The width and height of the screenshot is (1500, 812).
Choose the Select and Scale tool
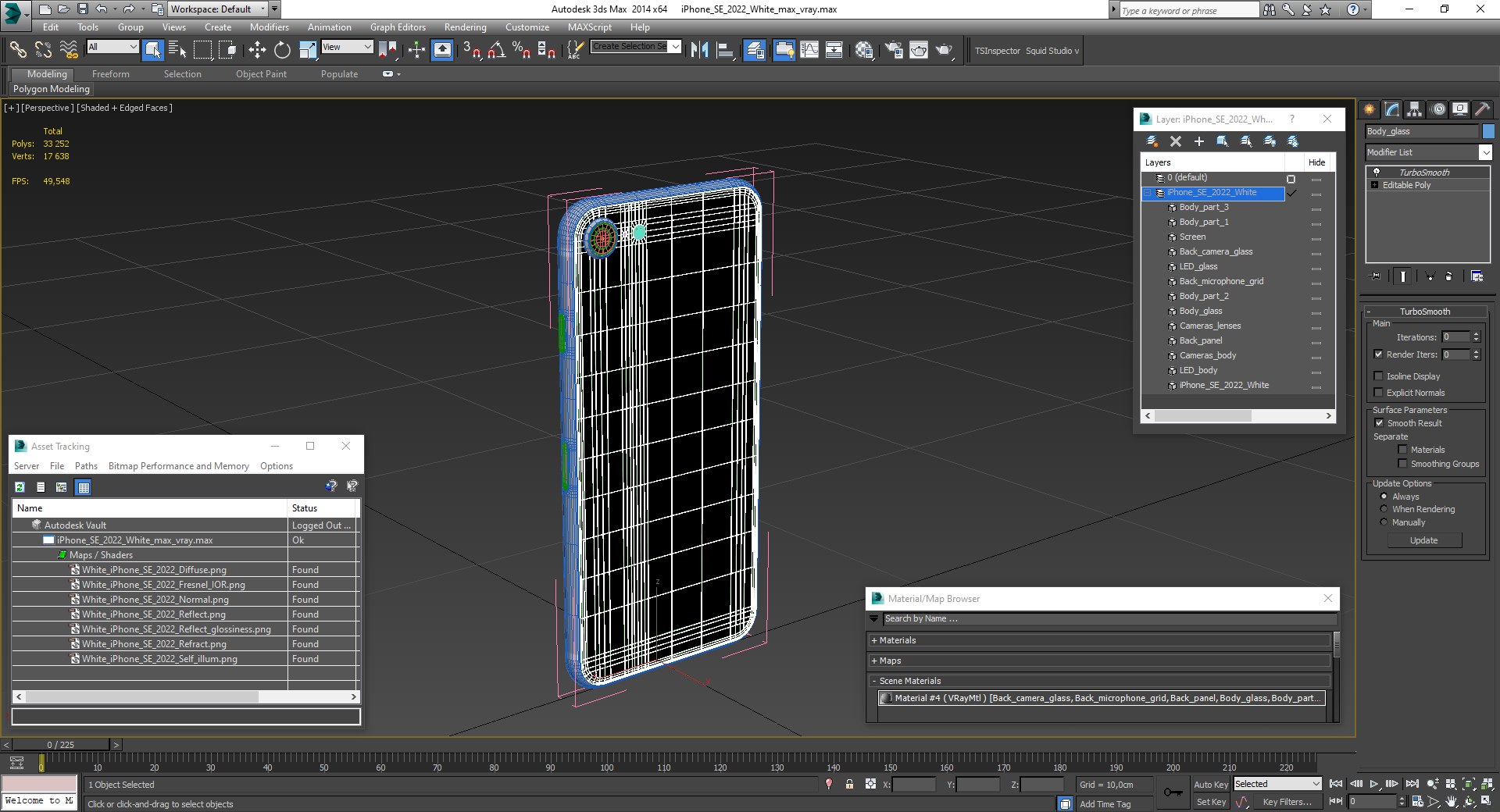tap(308, 50)
